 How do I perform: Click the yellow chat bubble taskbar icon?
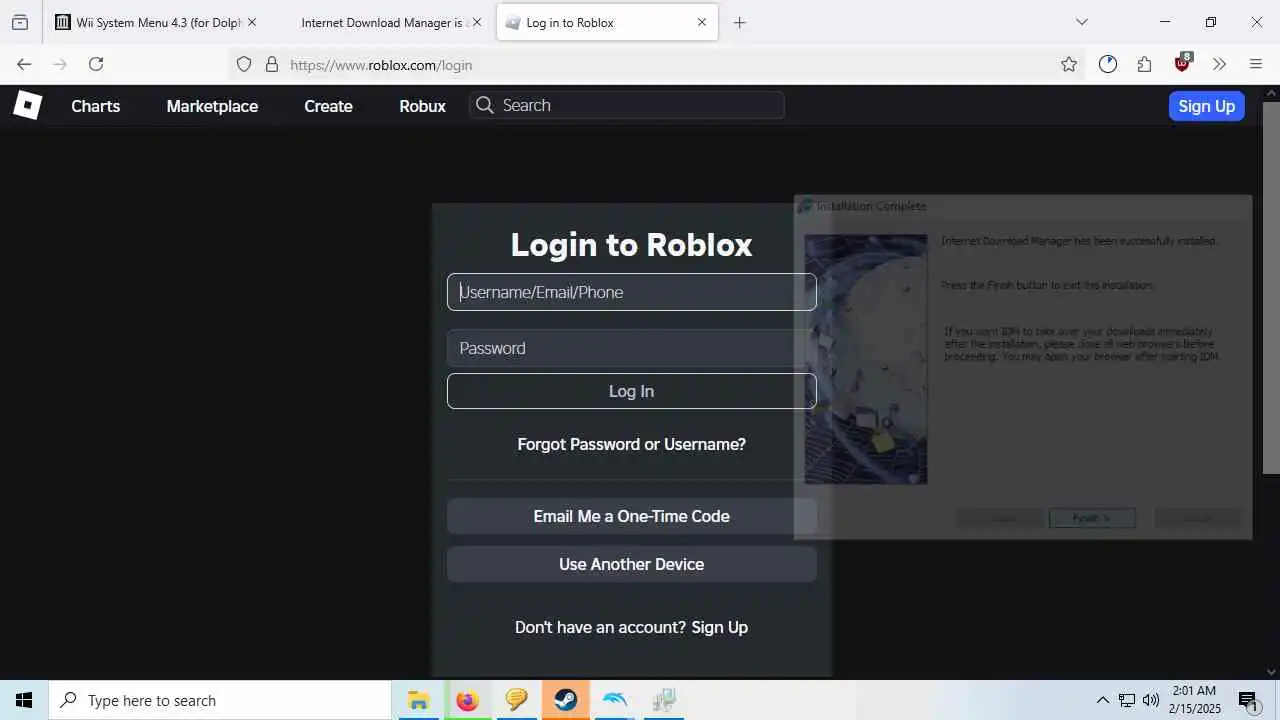(x=516, y=700)
